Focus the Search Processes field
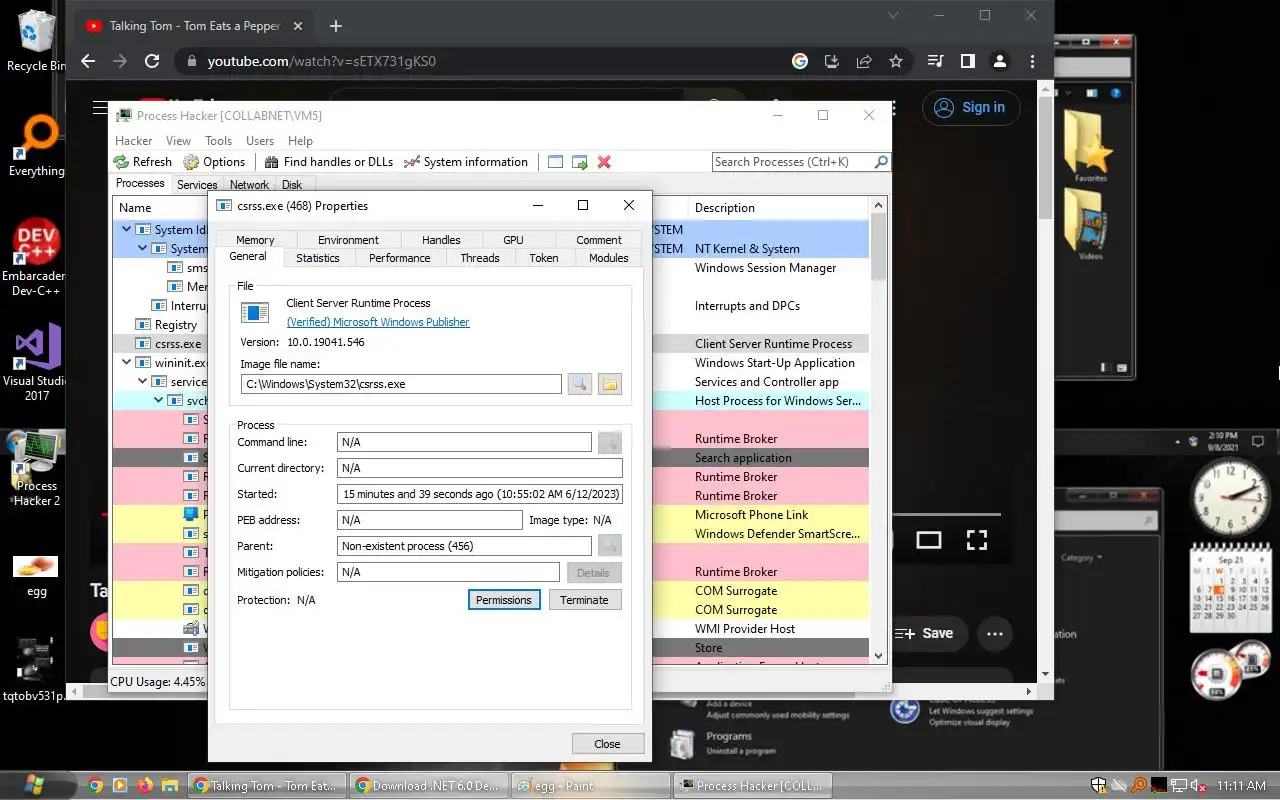This screenshot has height=800, width=1280. 792,162
